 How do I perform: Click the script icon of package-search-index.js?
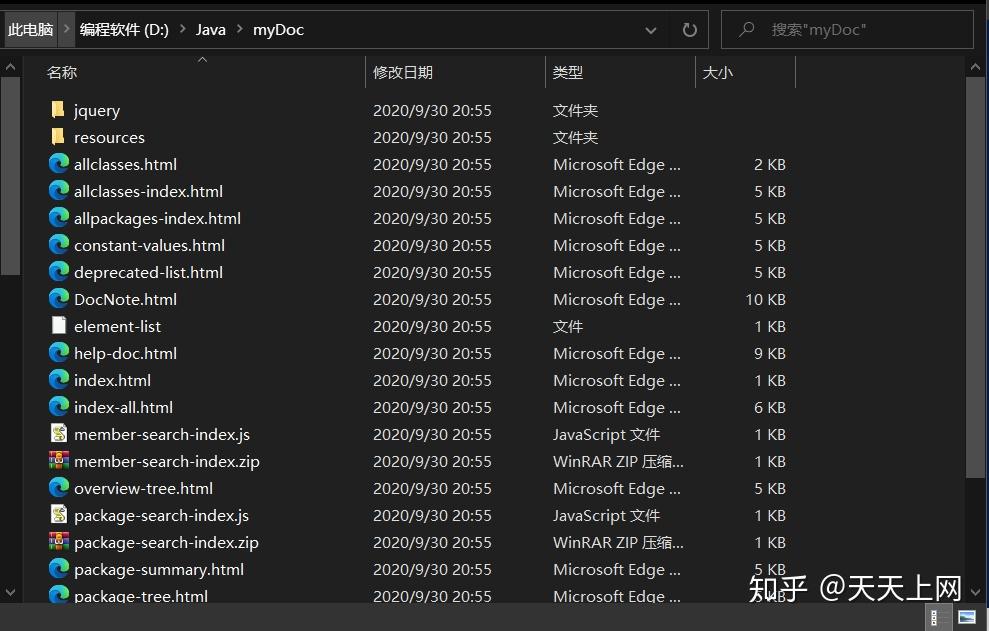point(59,515)
